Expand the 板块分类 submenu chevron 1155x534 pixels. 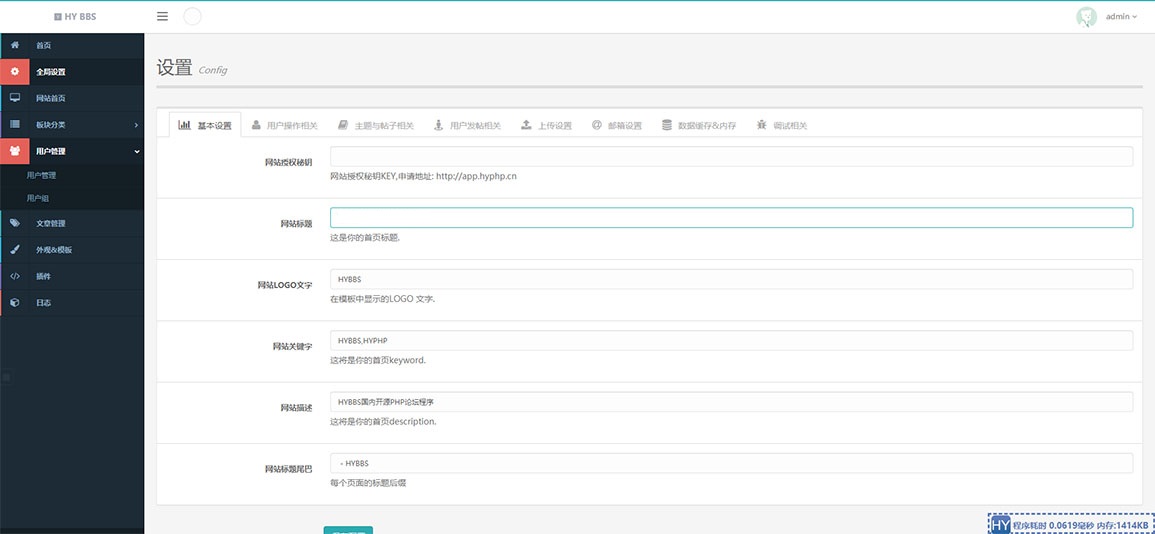136,125
